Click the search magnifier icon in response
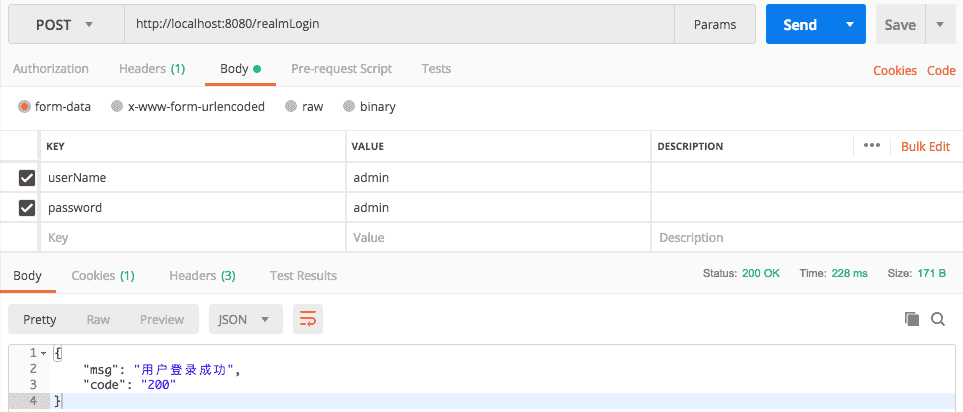963x412 pixels. [938, 319]
